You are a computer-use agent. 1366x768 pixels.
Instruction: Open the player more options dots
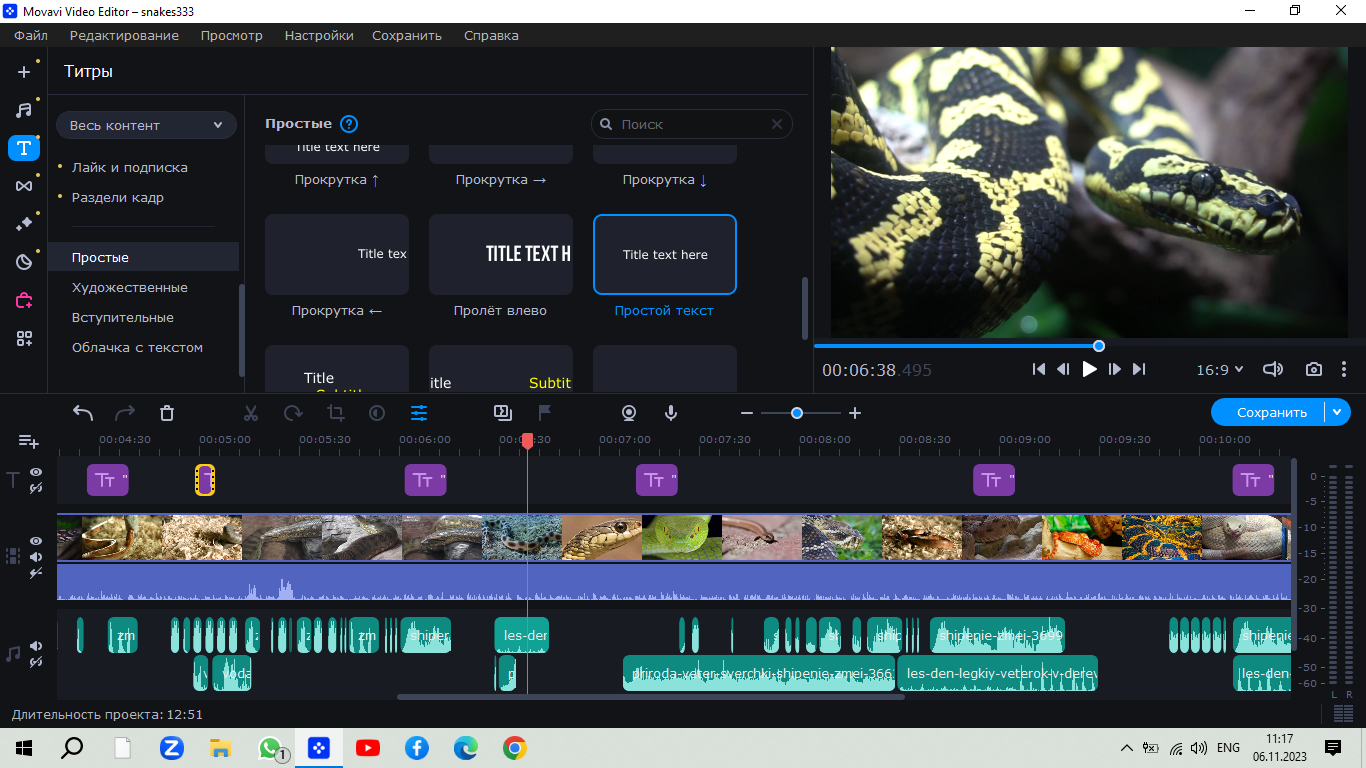click(1344, 369)
